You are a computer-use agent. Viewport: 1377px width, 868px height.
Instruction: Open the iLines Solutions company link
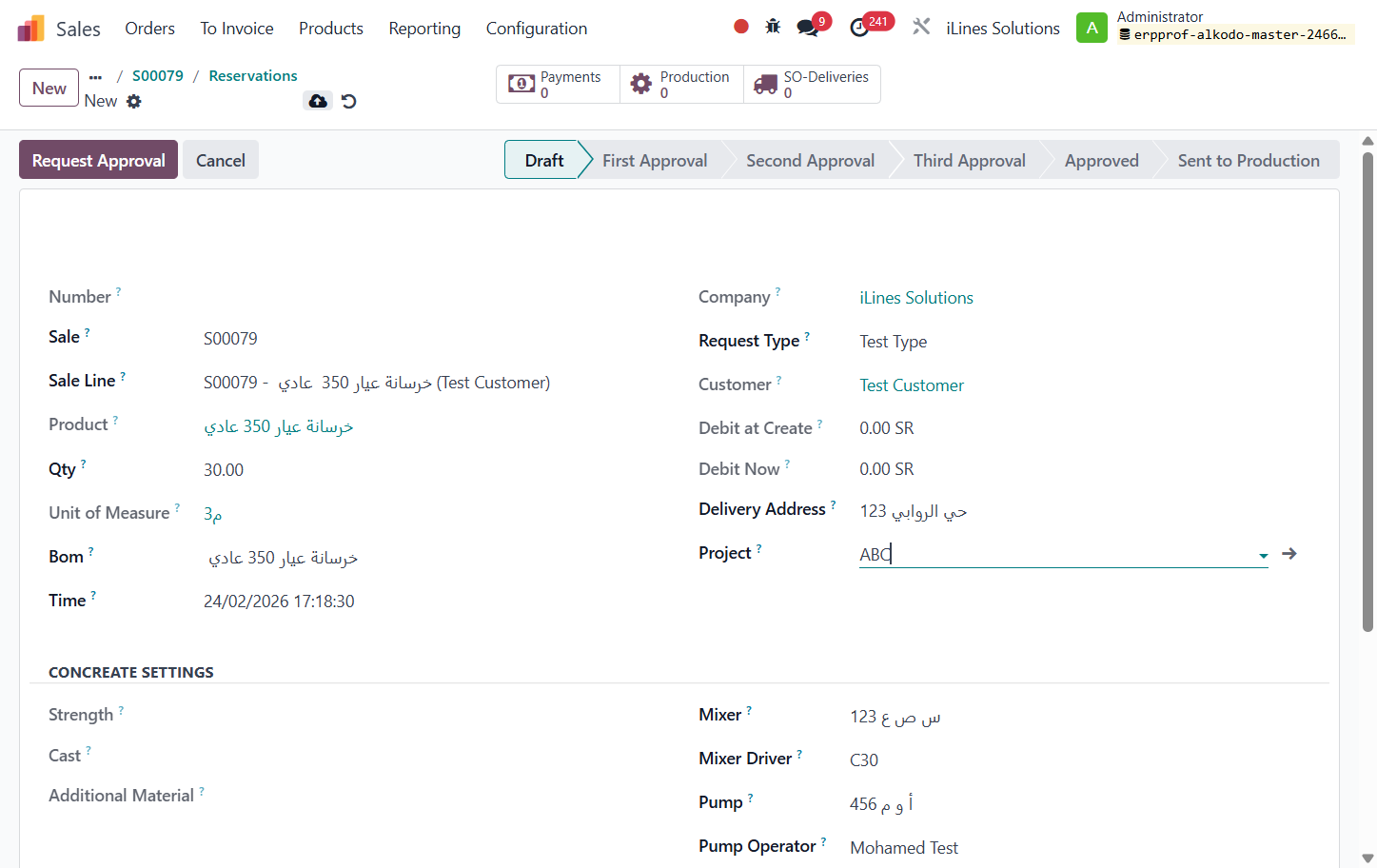916,298
